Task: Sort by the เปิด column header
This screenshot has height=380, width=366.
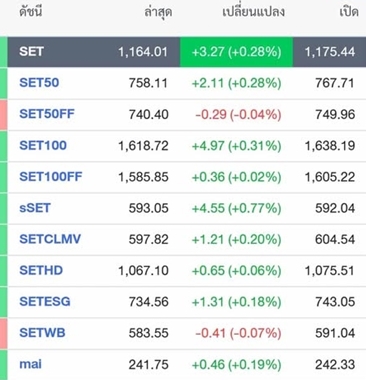Action: point(349,12)
